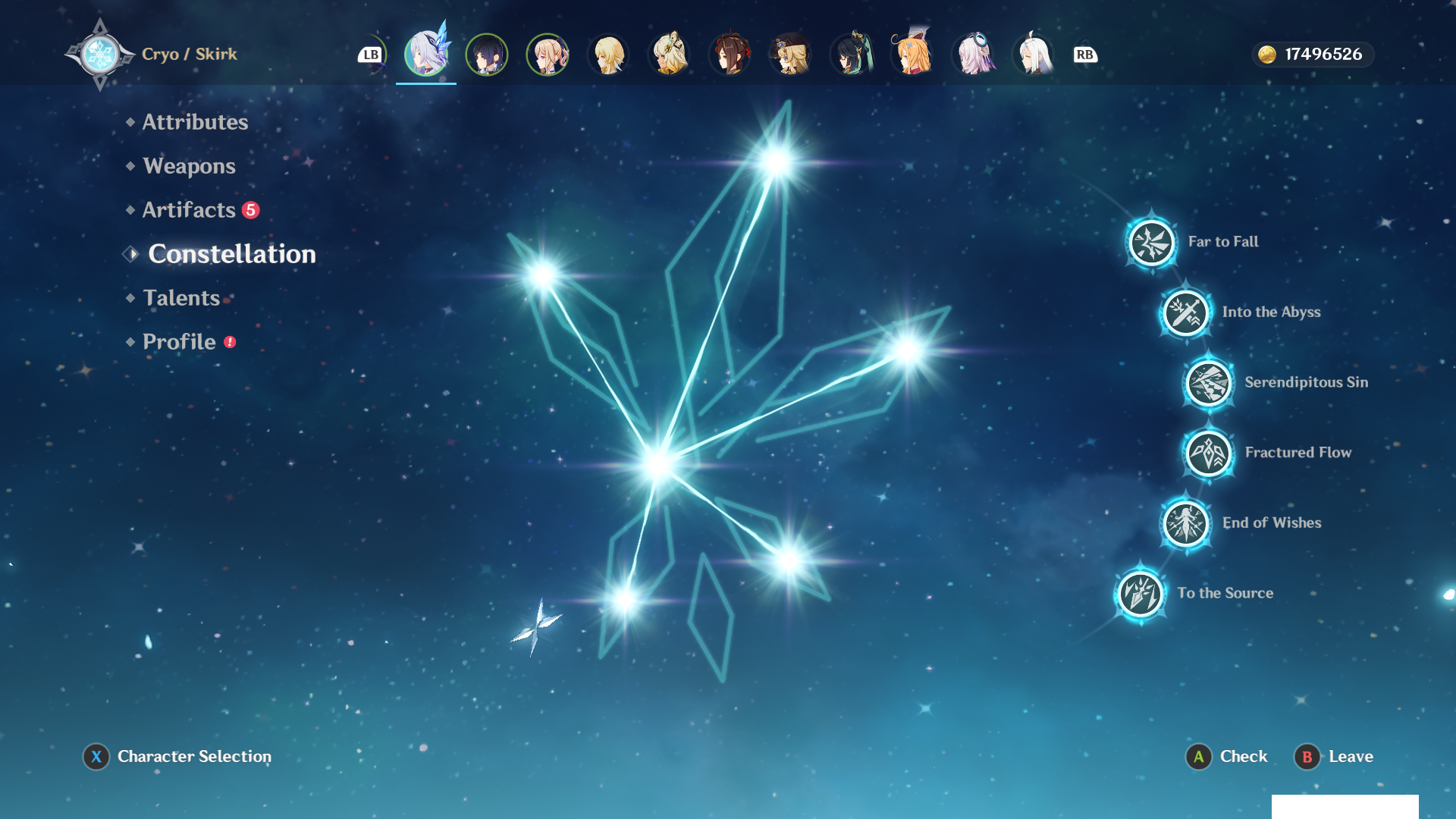Switch to the dark-haired bob character portrait
The image size is (1456, 819).
coord(487,55)
